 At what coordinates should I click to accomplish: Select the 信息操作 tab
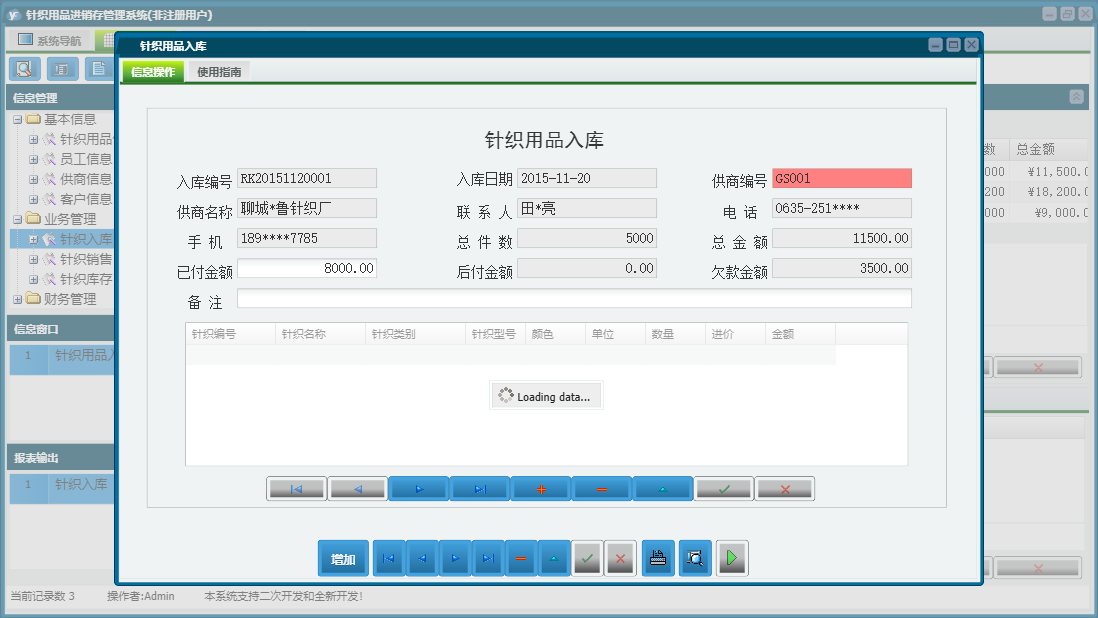(153, 72)
